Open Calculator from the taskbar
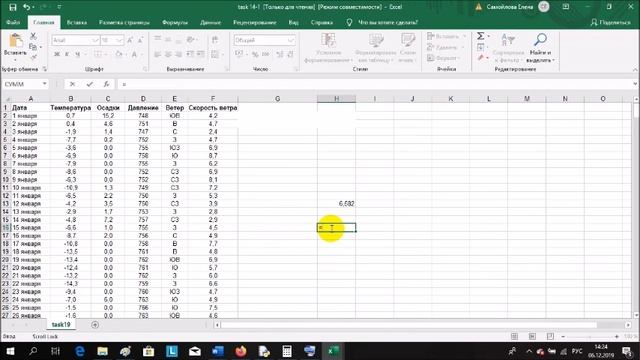Viewport: 640px width, 360px height. tap(287, 351)
